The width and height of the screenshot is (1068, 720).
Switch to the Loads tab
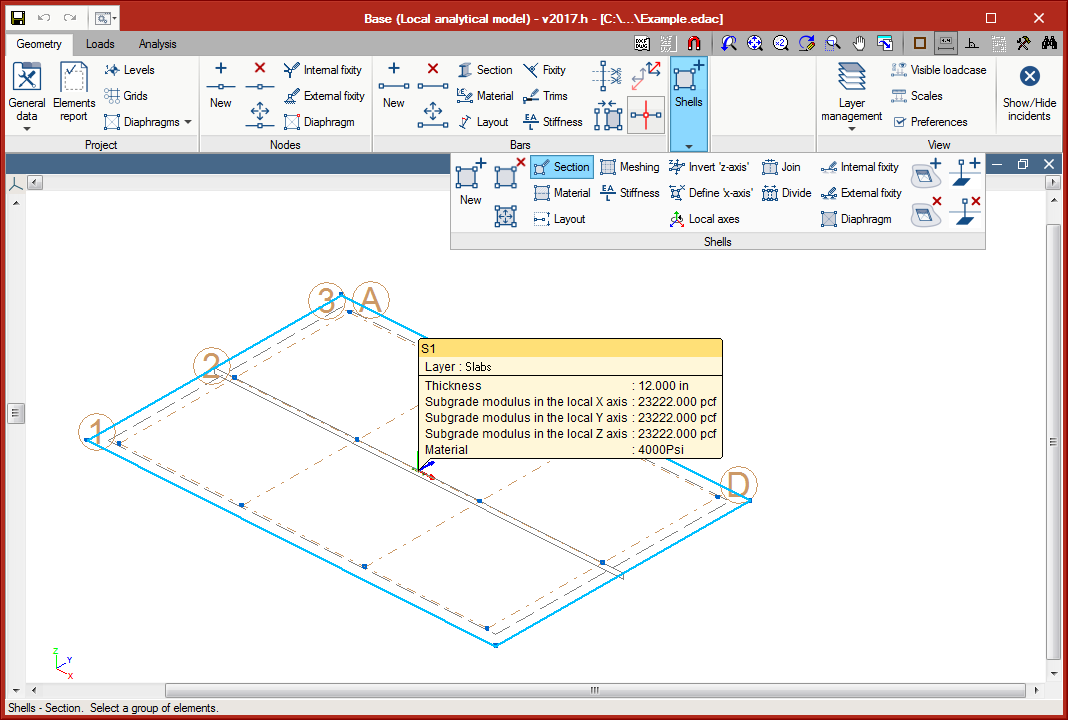(100, 44)
